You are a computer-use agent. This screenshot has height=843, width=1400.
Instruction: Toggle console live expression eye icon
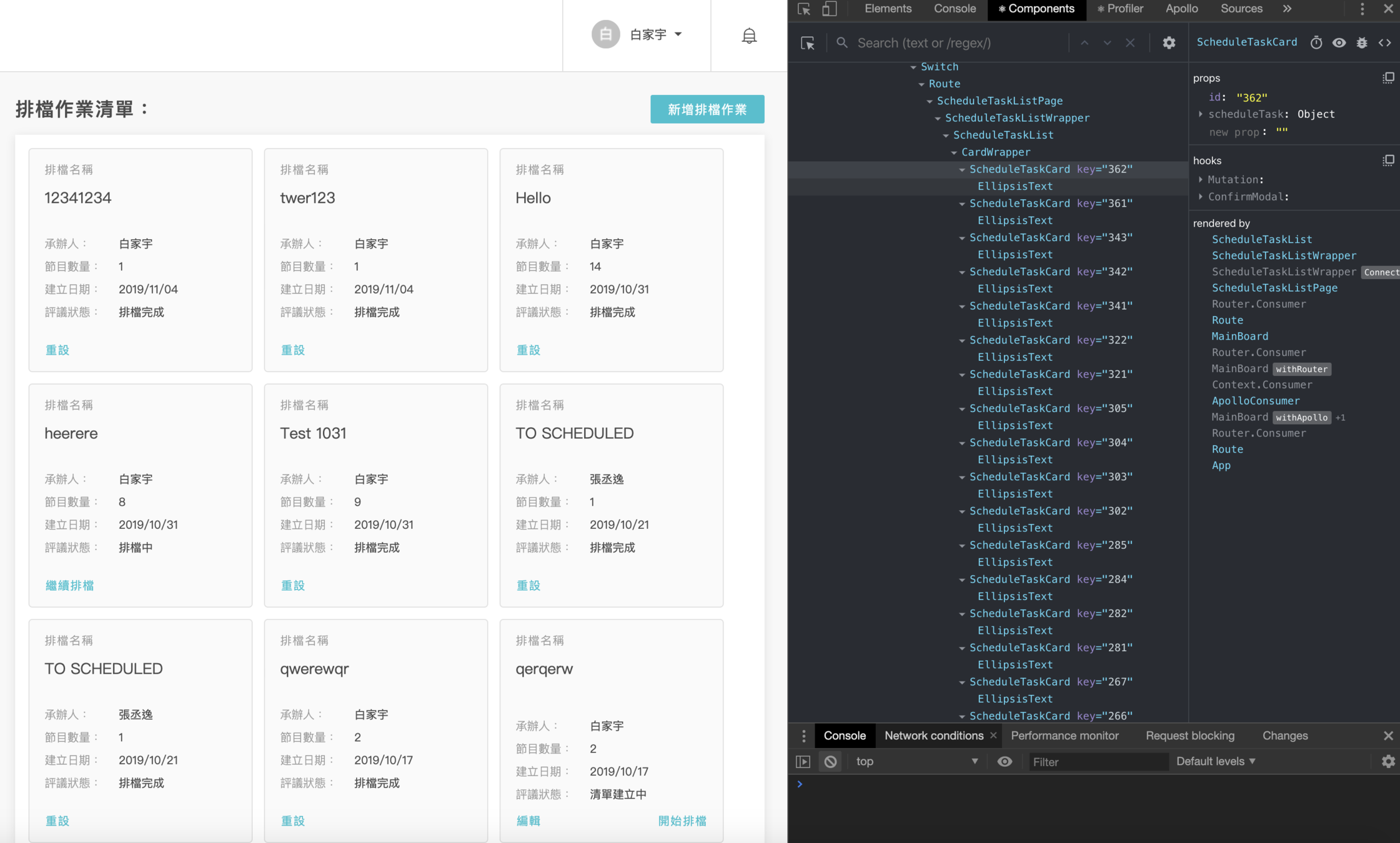tap(1005, 761)
